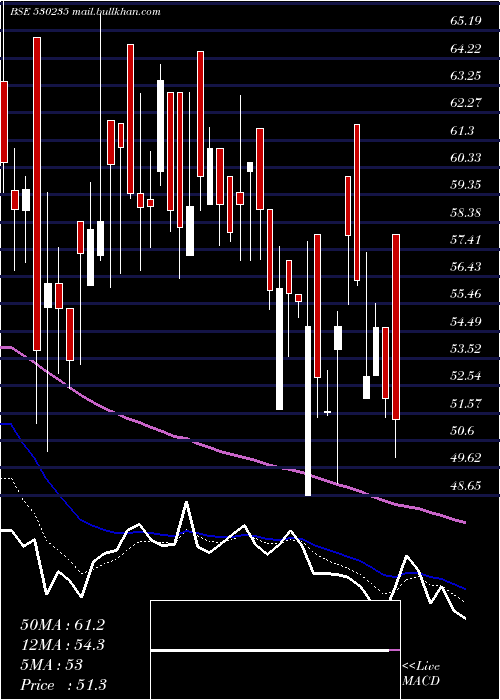Click the 48.65 price axis label

point(466,486)
